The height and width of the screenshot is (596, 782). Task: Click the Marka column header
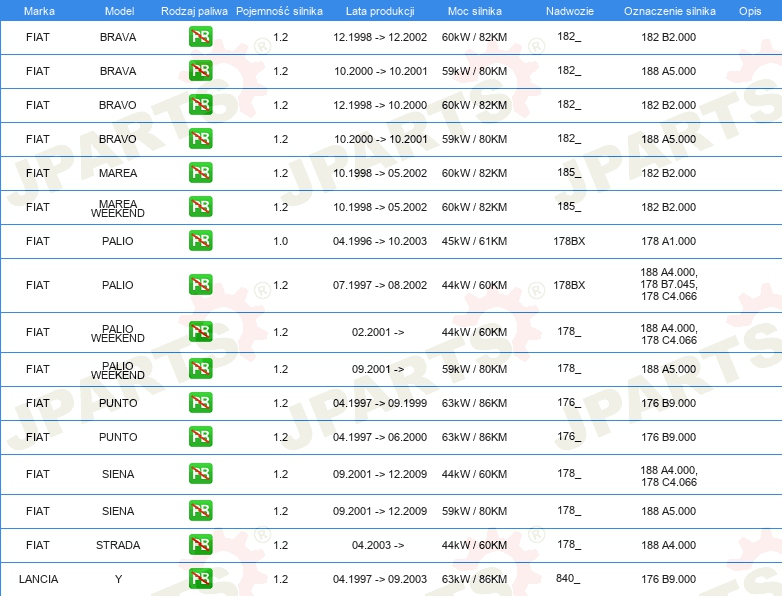pyautogui.click(x=39, y=11)
